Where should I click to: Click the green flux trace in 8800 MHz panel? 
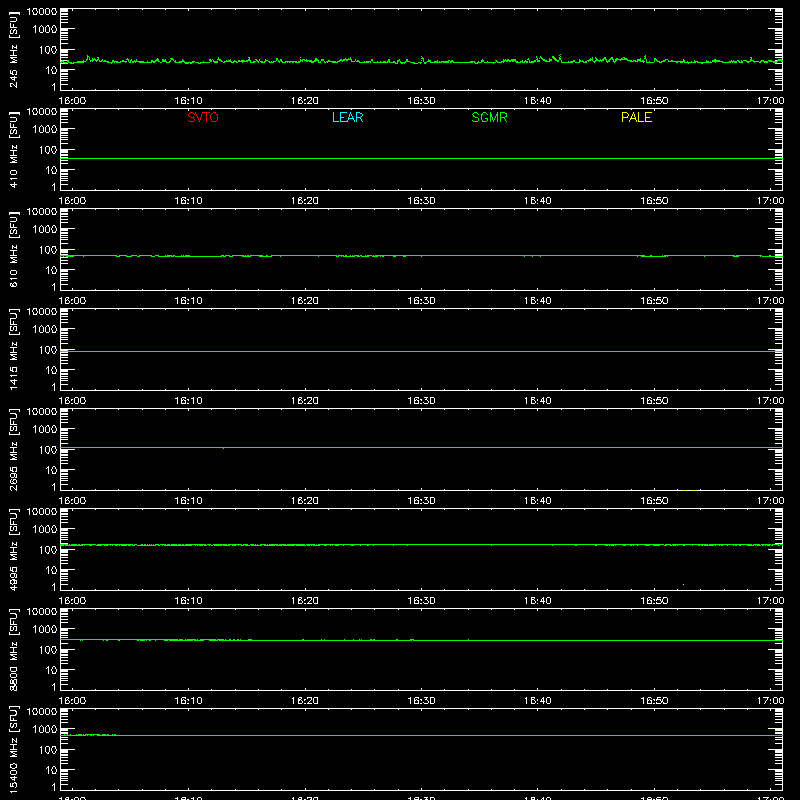(x=421, y=640)
